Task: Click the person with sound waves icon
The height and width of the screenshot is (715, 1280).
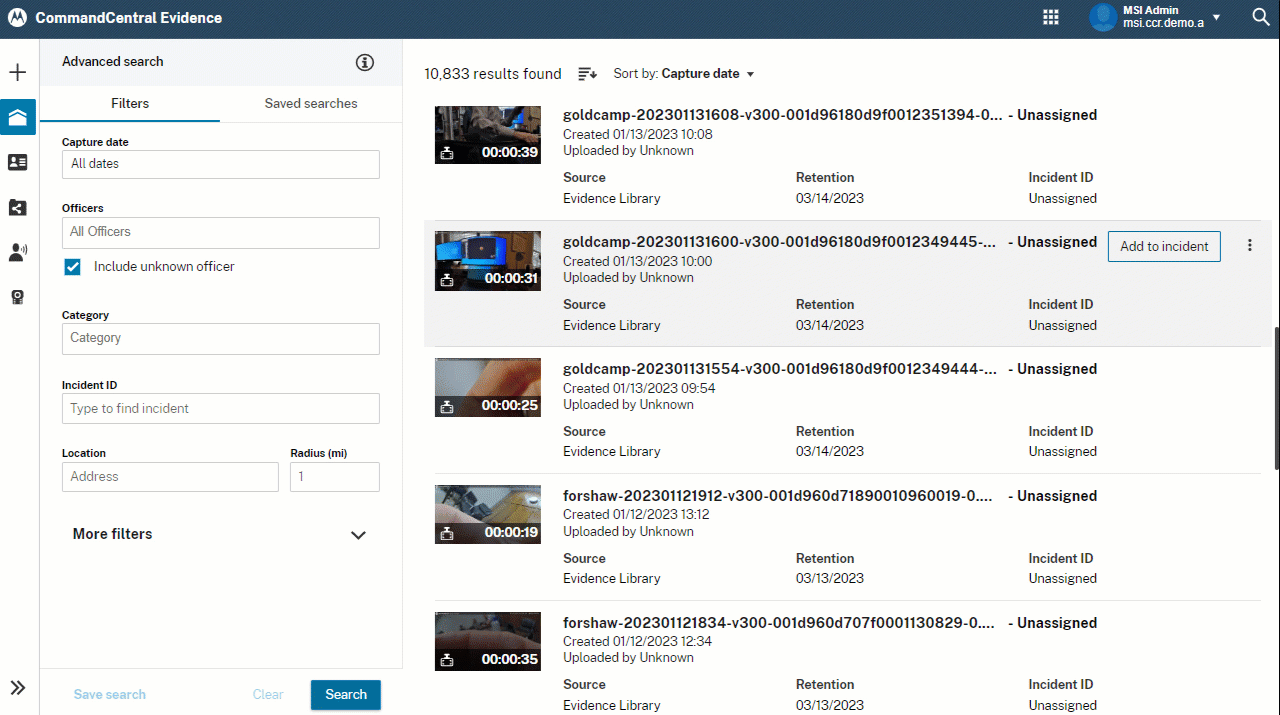Action: (x=17, y=252)
